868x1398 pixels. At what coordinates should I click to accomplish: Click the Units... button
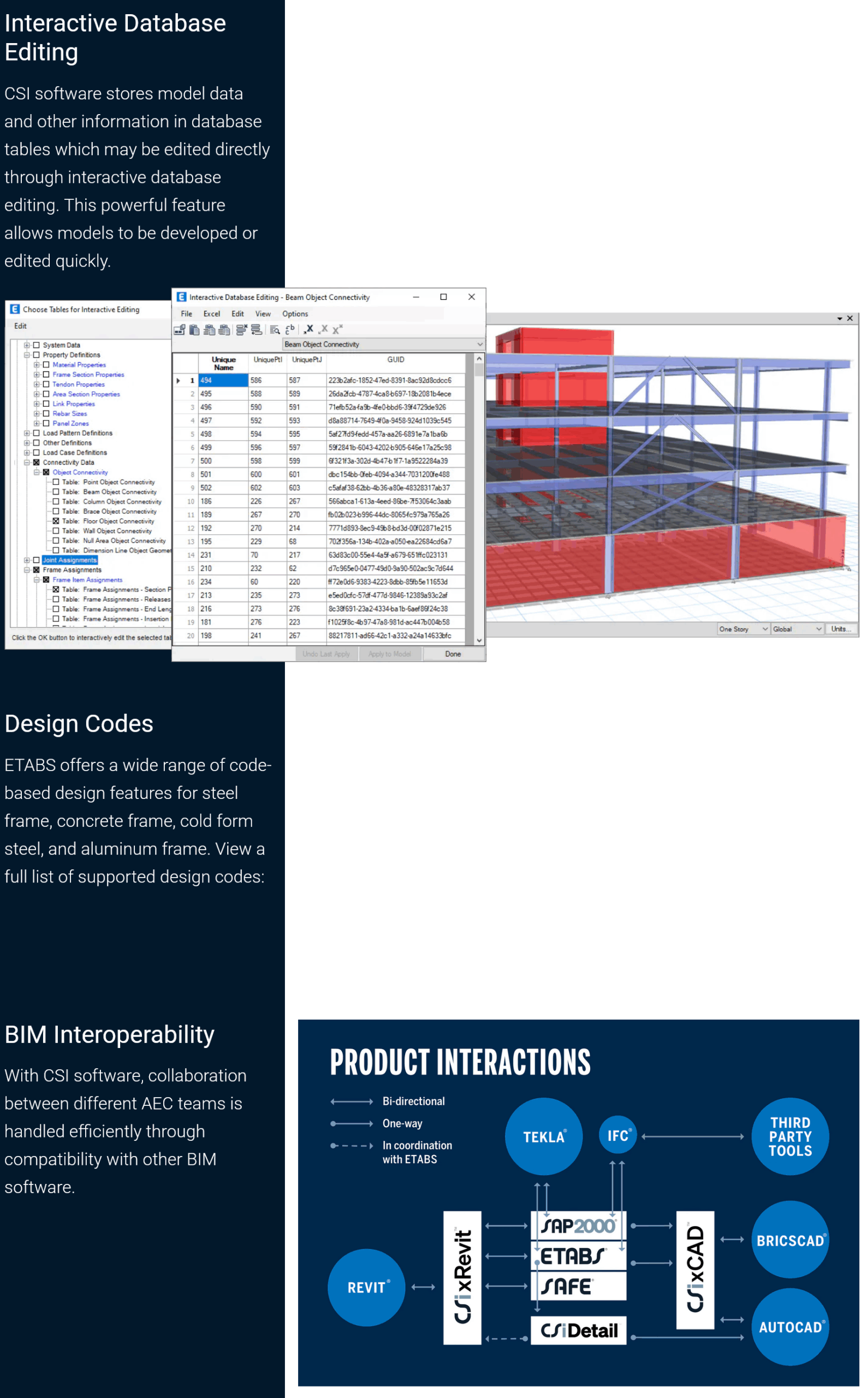(841, 629)
